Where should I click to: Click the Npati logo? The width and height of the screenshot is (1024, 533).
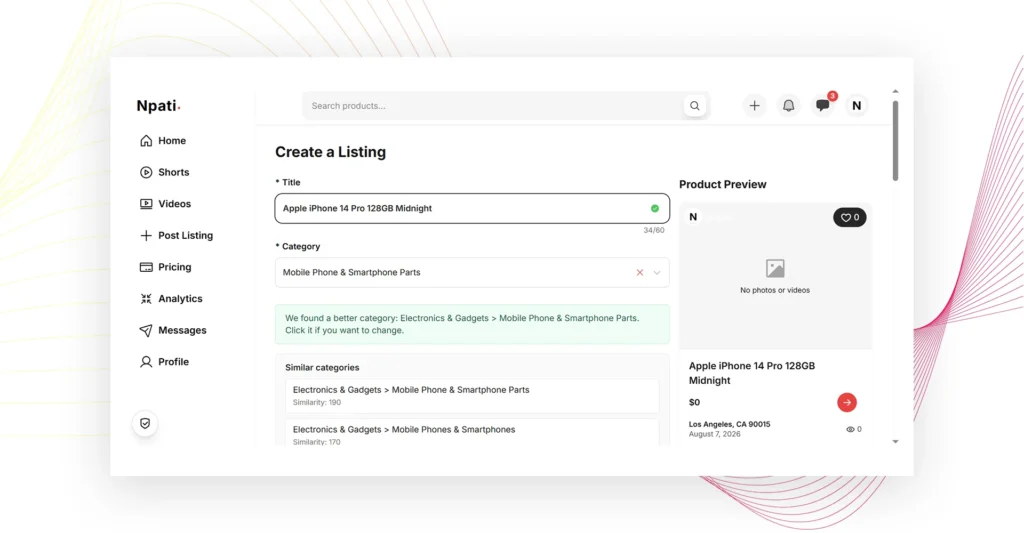158,106
